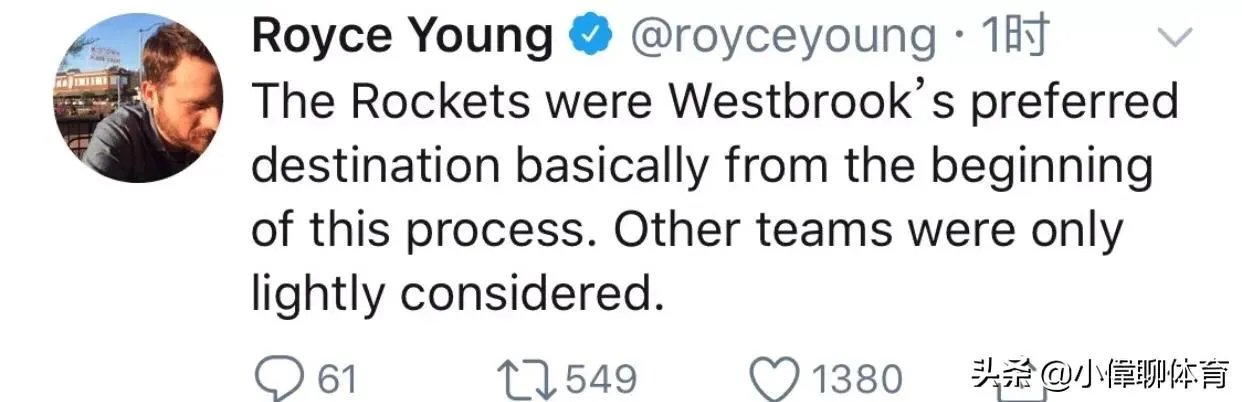The width and height of the screenshot is (1242, 402).
Task: Open the @royceyoung handle link
Action: pos(781,38)
